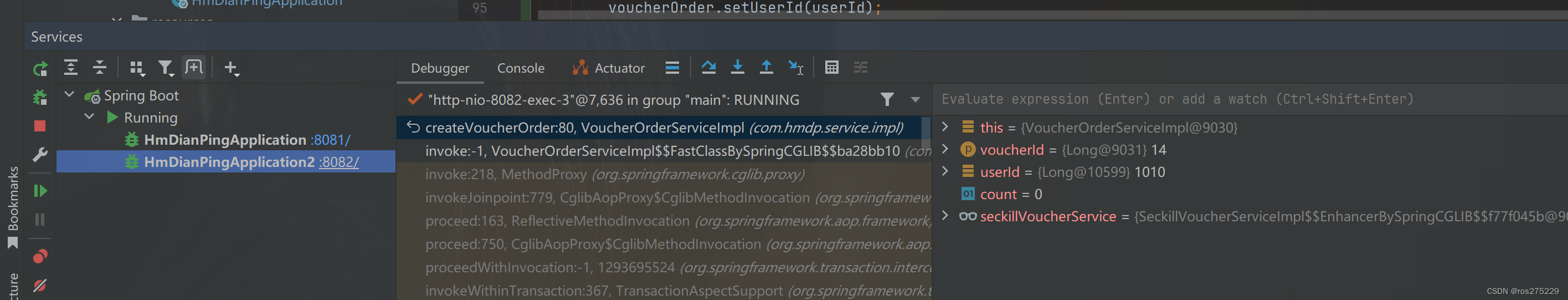This screenshot has width=1568, height=300.
Task: Select HmDianPingApplication2 service row
Action: coord(226,161)
